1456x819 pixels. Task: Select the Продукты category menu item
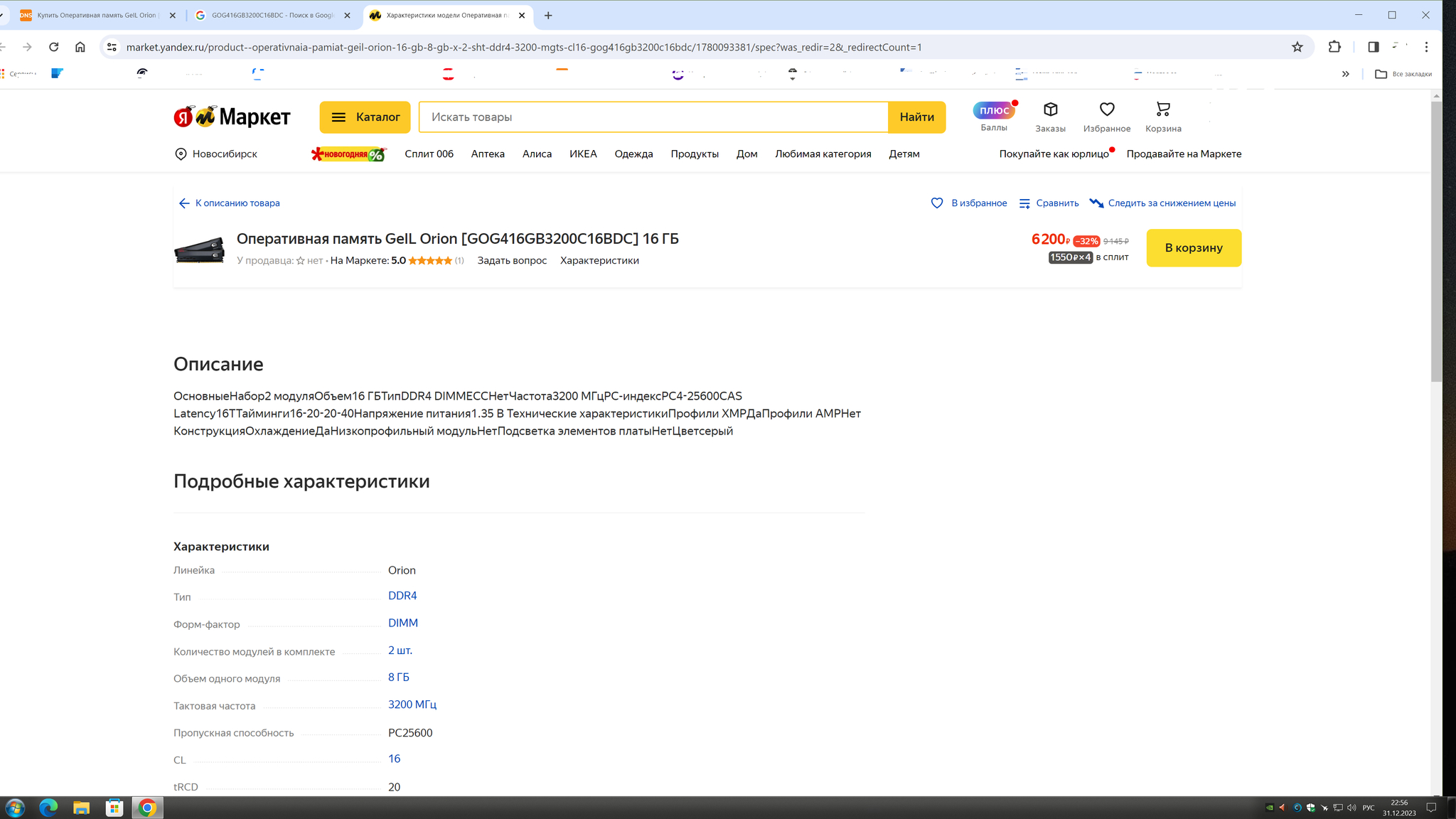(x=694, y=154)
